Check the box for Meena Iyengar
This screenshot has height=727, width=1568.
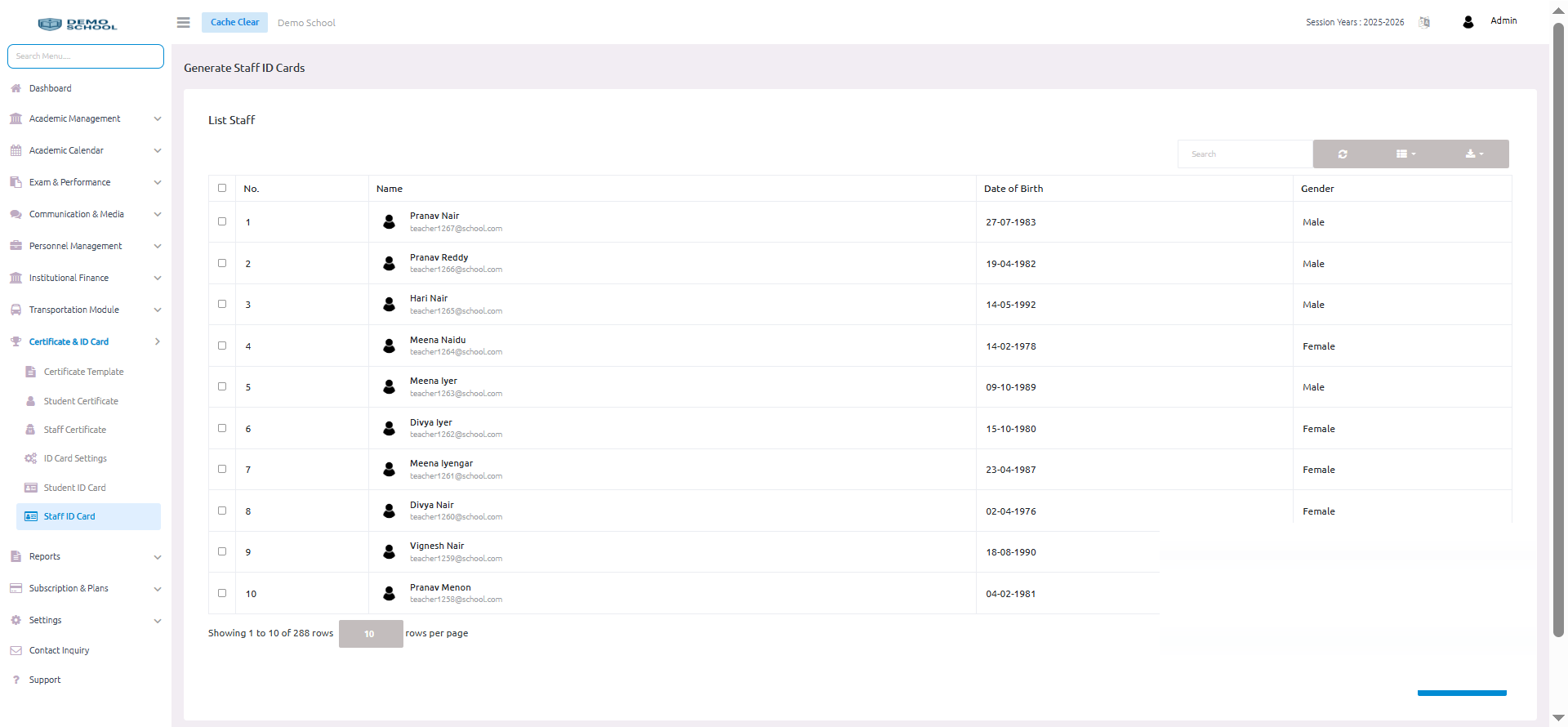click(x=222, y=469)
